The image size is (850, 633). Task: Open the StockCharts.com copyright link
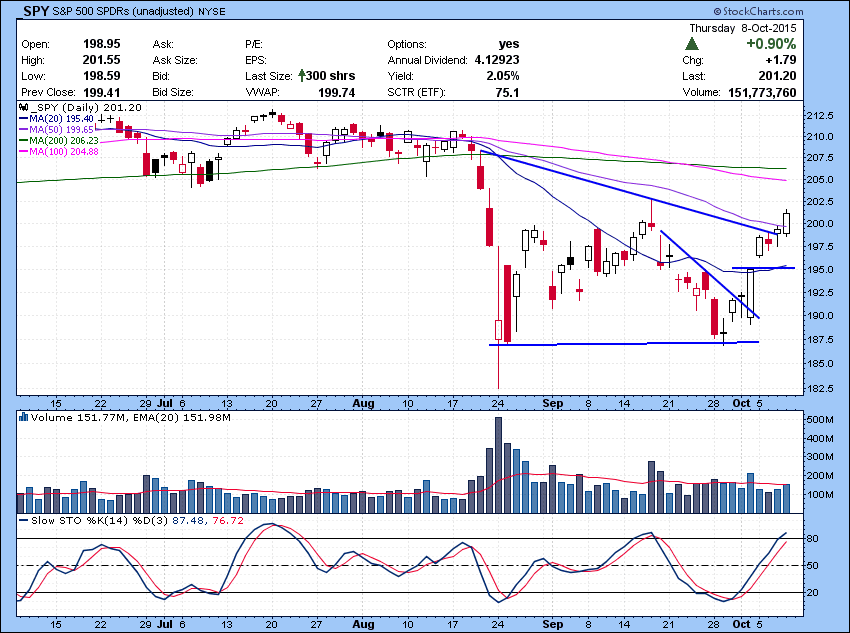click(x=758, y=11)
